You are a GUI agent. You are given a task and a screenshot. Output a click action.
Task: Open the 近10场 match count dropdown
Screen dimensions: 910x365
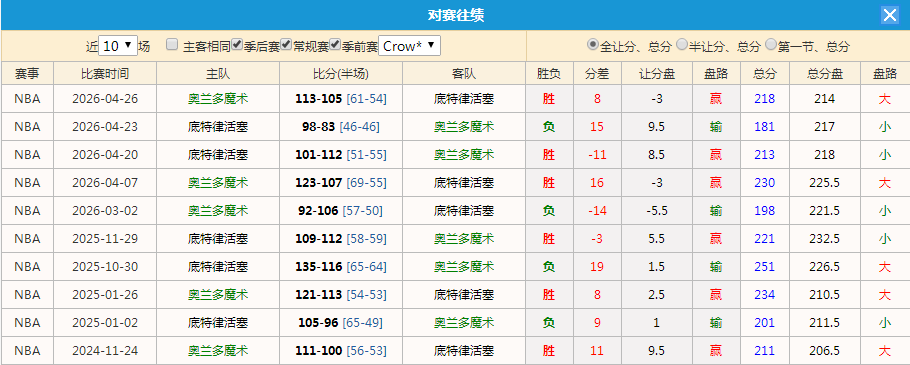click(x=118, y=46)
